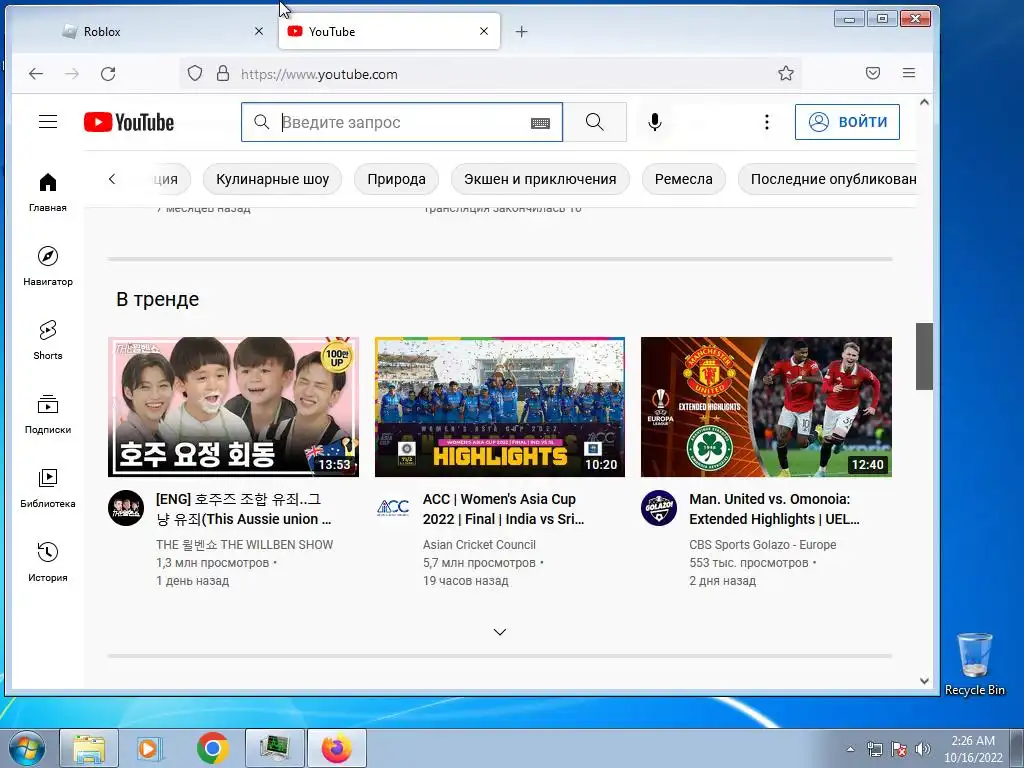The image size is (1024, 768).
Task: Click '19 часов назад' under cricket video
Action: pyautogui.click(x=466, y=581)
